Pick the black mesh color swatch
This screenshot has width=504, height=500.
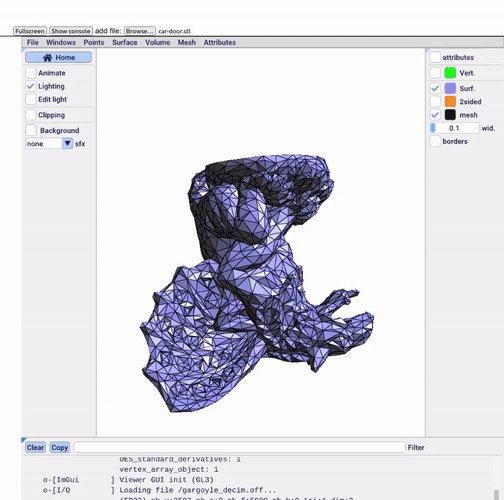[x=450, y=115]
